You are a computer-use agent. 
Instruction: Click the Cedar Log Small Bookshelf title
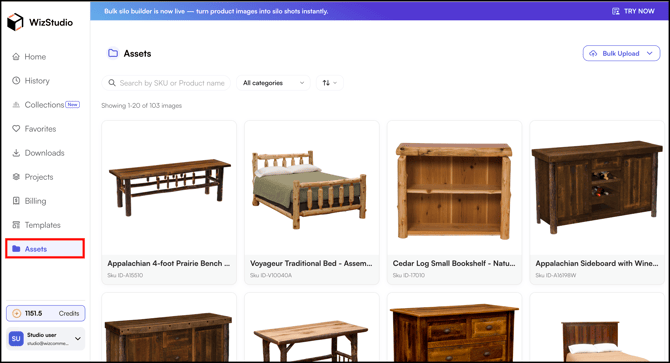454,263
